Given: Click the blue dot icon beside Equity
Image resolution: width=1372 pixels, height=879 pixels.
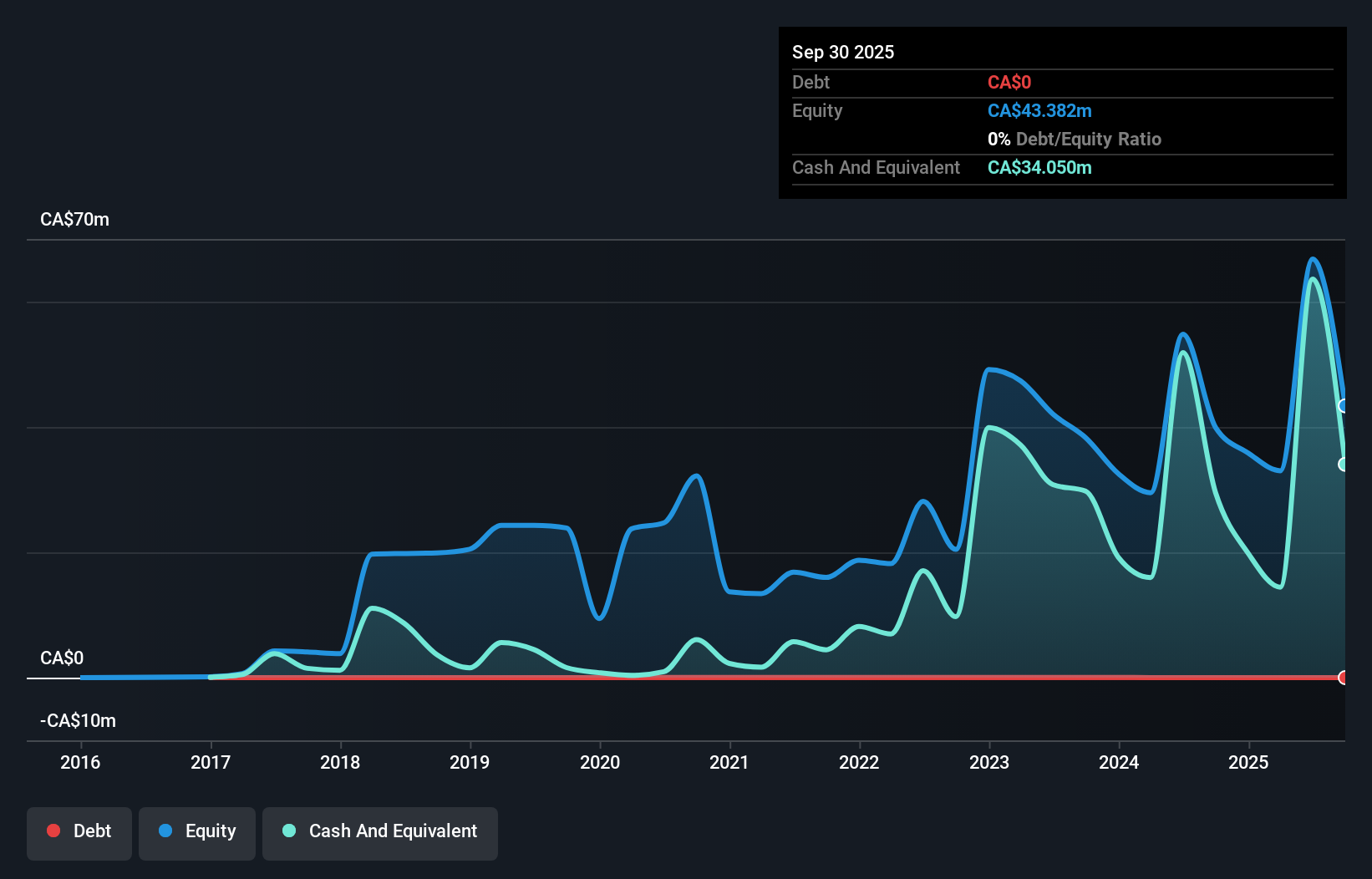Looking at the screenshot, I should 165,831.
